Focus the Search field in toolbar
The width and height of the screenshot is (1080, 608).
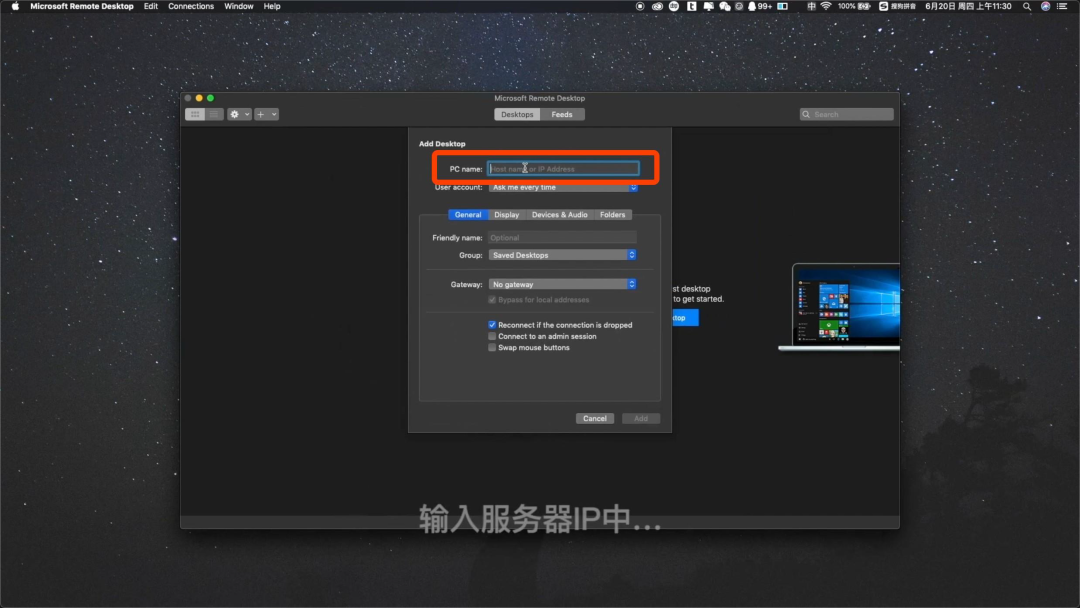pyautogui.click(x=847, y=114)
